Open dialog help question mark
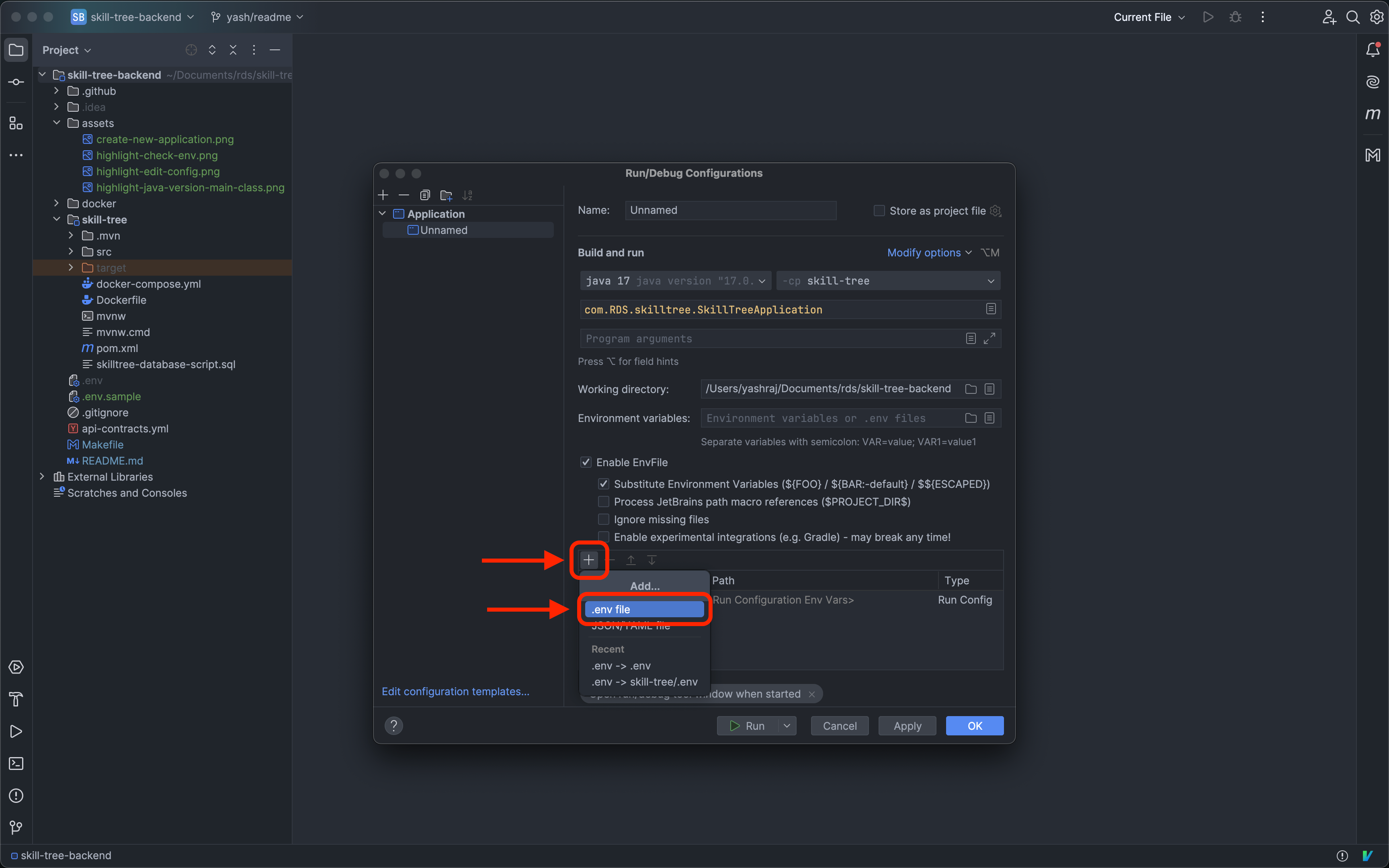The height and width of the screenshot is (868, 1389). point(394,726)
